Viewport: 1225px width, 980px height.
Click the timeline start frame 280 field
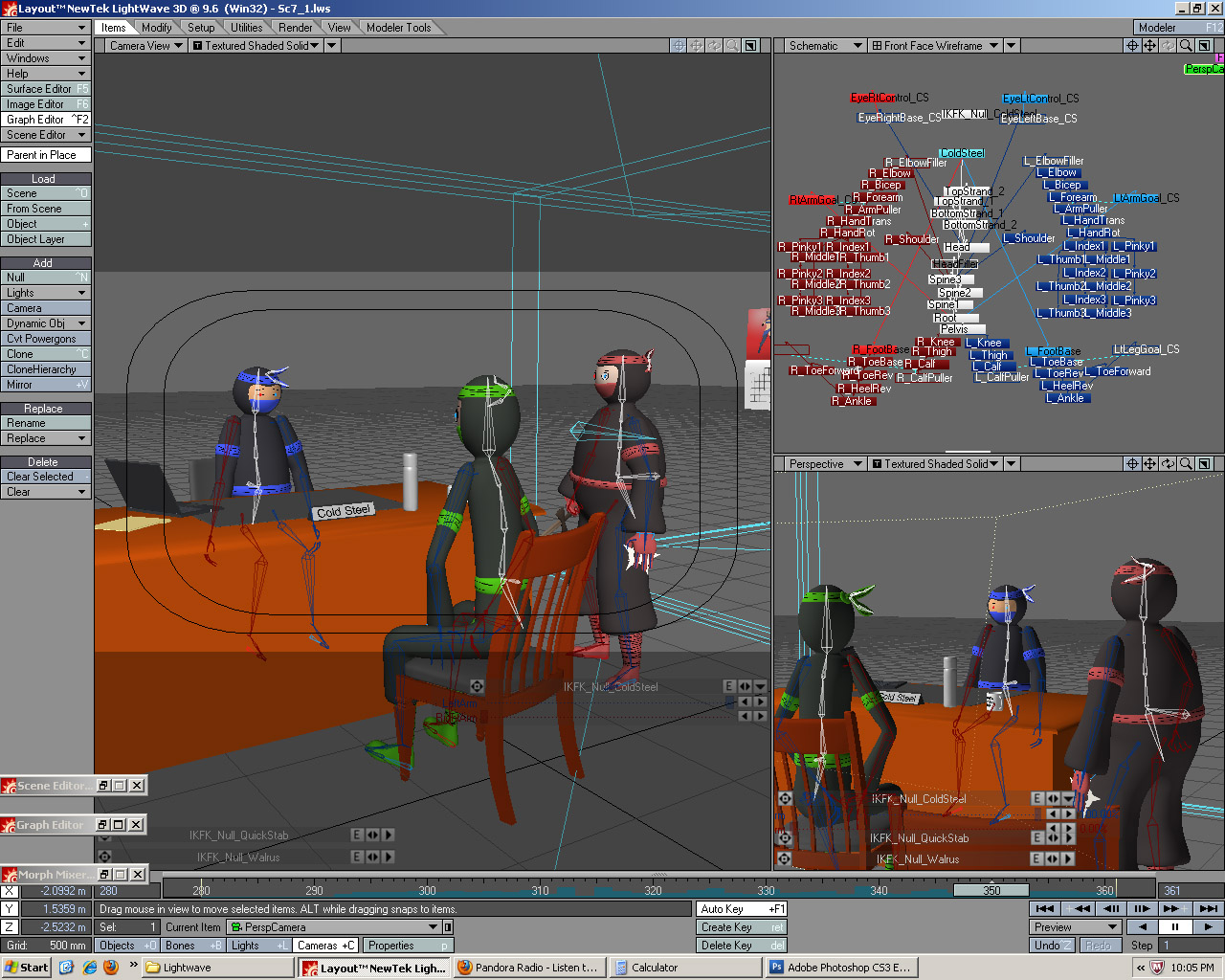pyautogui.click(x=128, y=891)
